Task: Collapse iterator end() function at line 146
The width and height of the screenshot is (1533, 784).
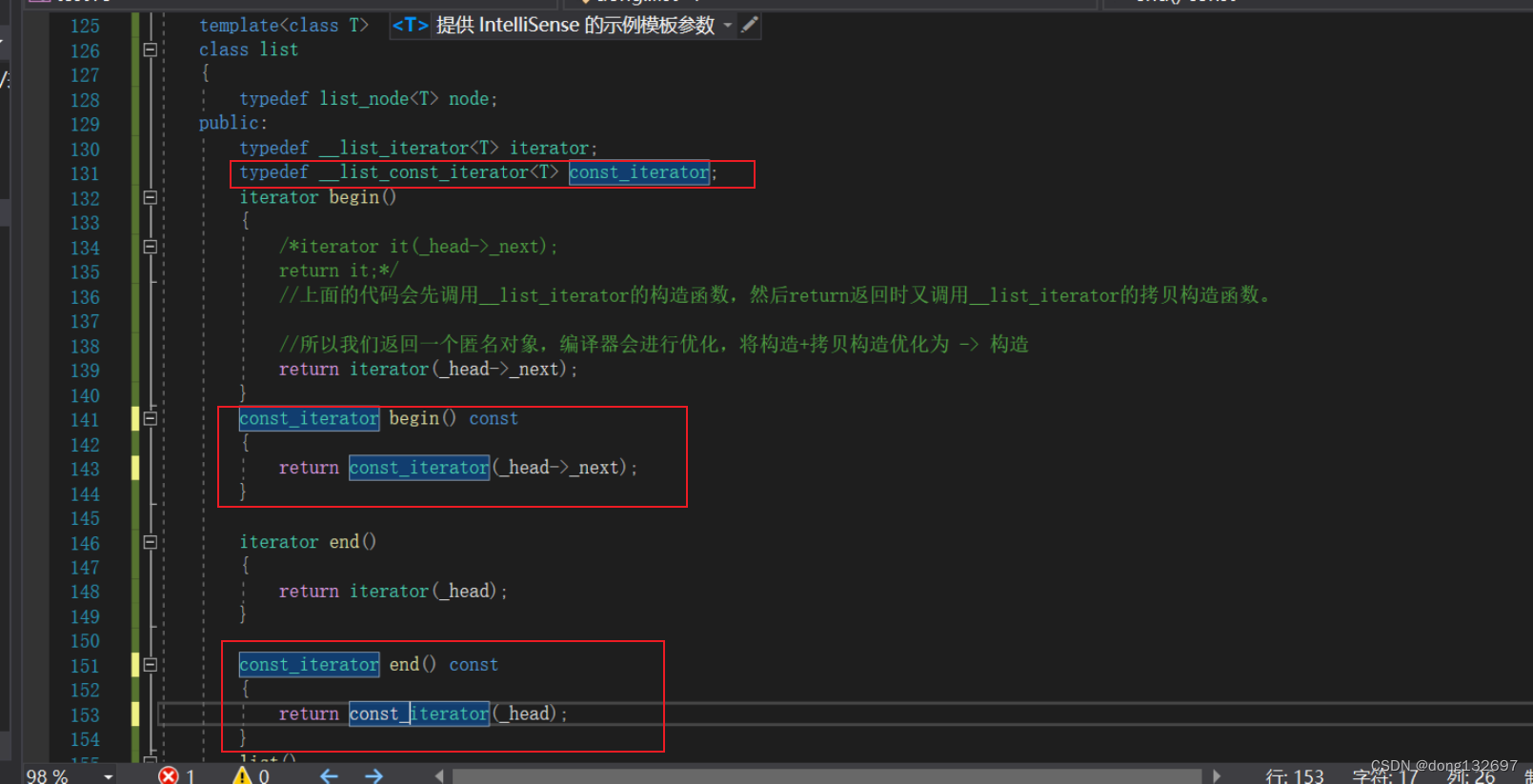Action: tap(150, 542)
